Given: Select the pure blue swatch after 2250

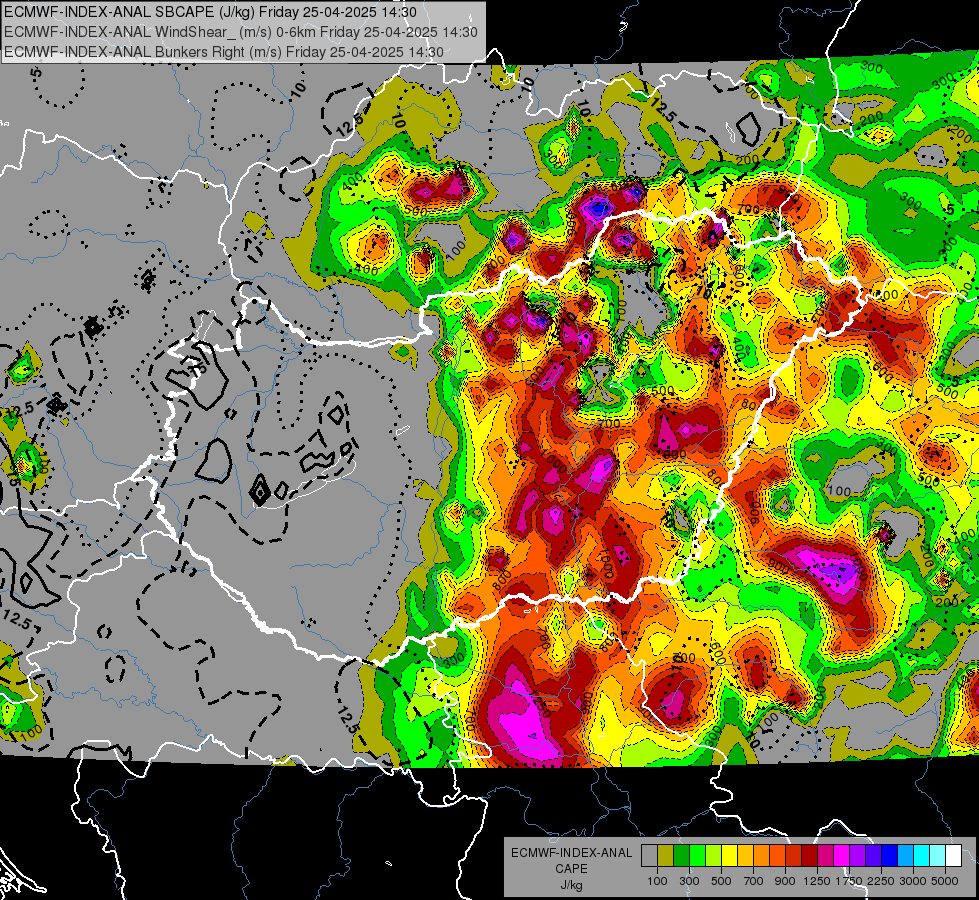Looking at the screenshot, I should coord(890,856).
